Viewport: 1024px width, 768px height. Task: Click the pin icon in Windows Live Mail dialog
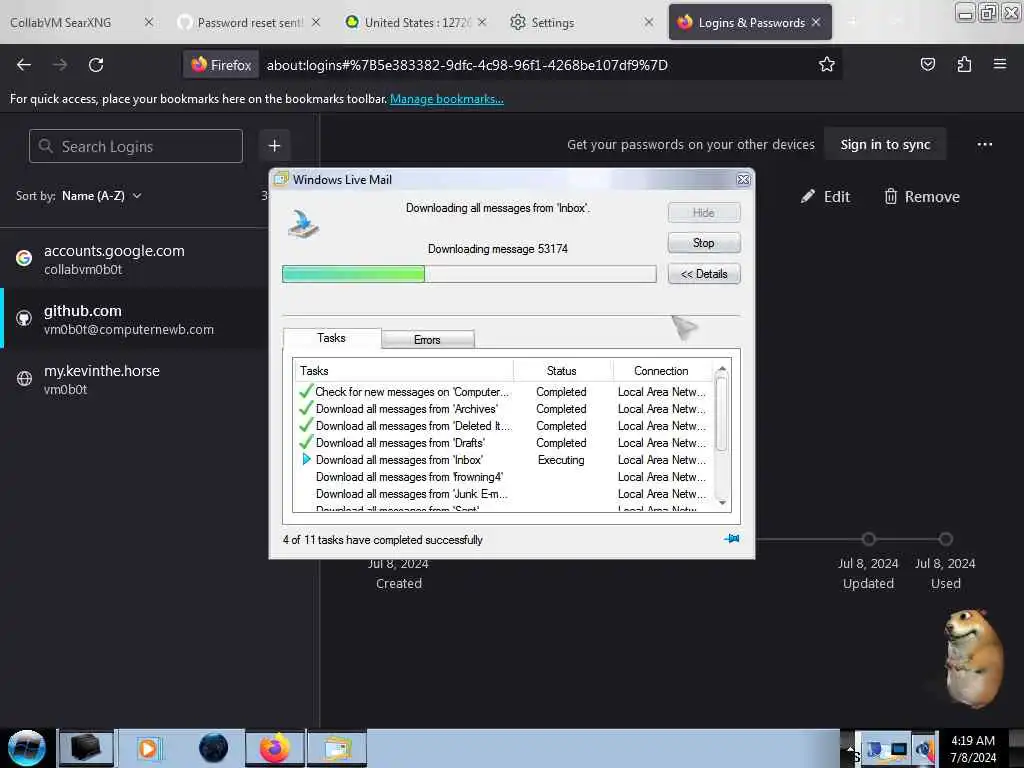pos(731,539)
